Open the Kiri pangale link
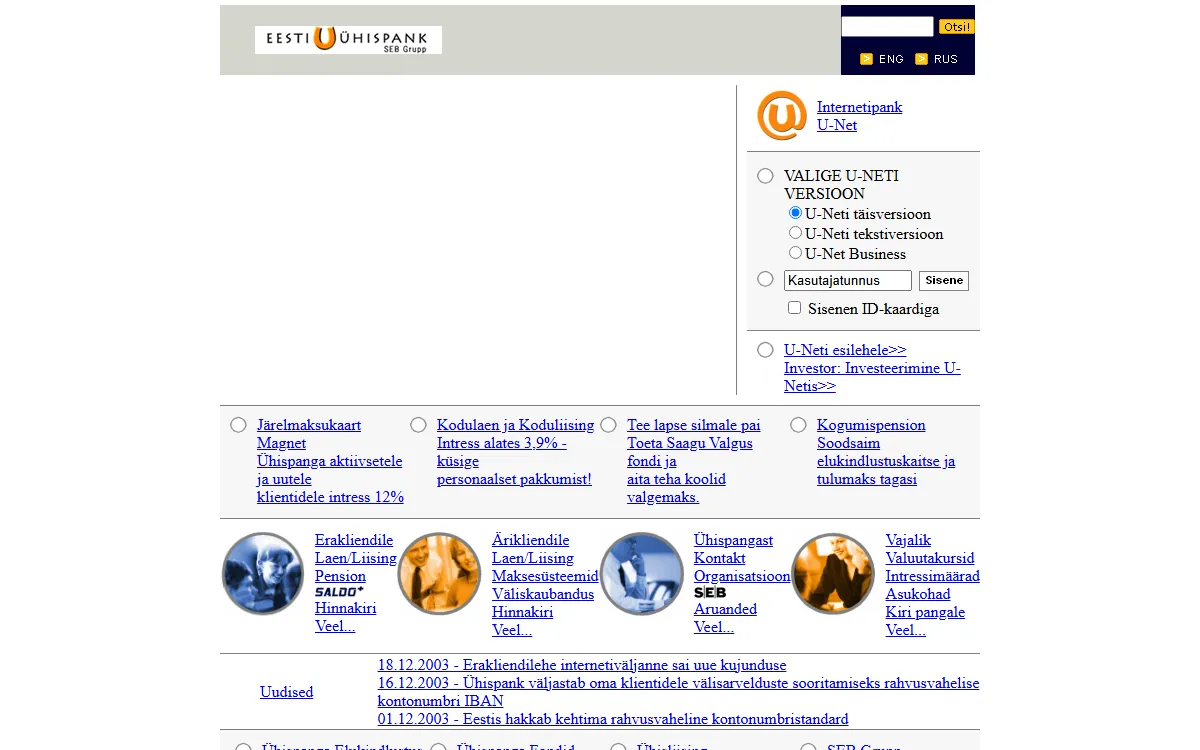Screen dimensions: 1200x750 [x=925, y=612]
